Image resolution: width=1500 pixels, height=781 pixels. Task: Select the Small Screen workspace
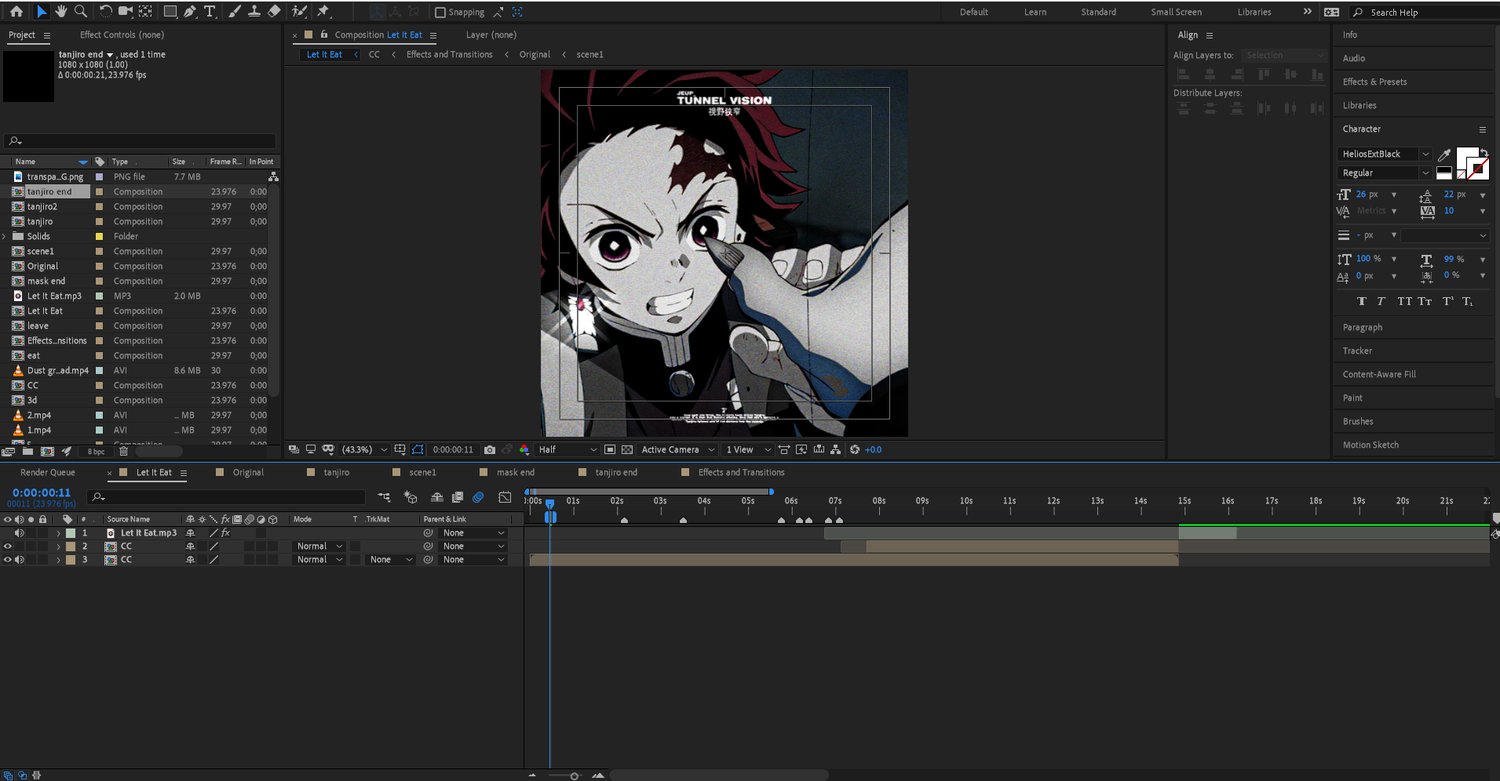1176,12
